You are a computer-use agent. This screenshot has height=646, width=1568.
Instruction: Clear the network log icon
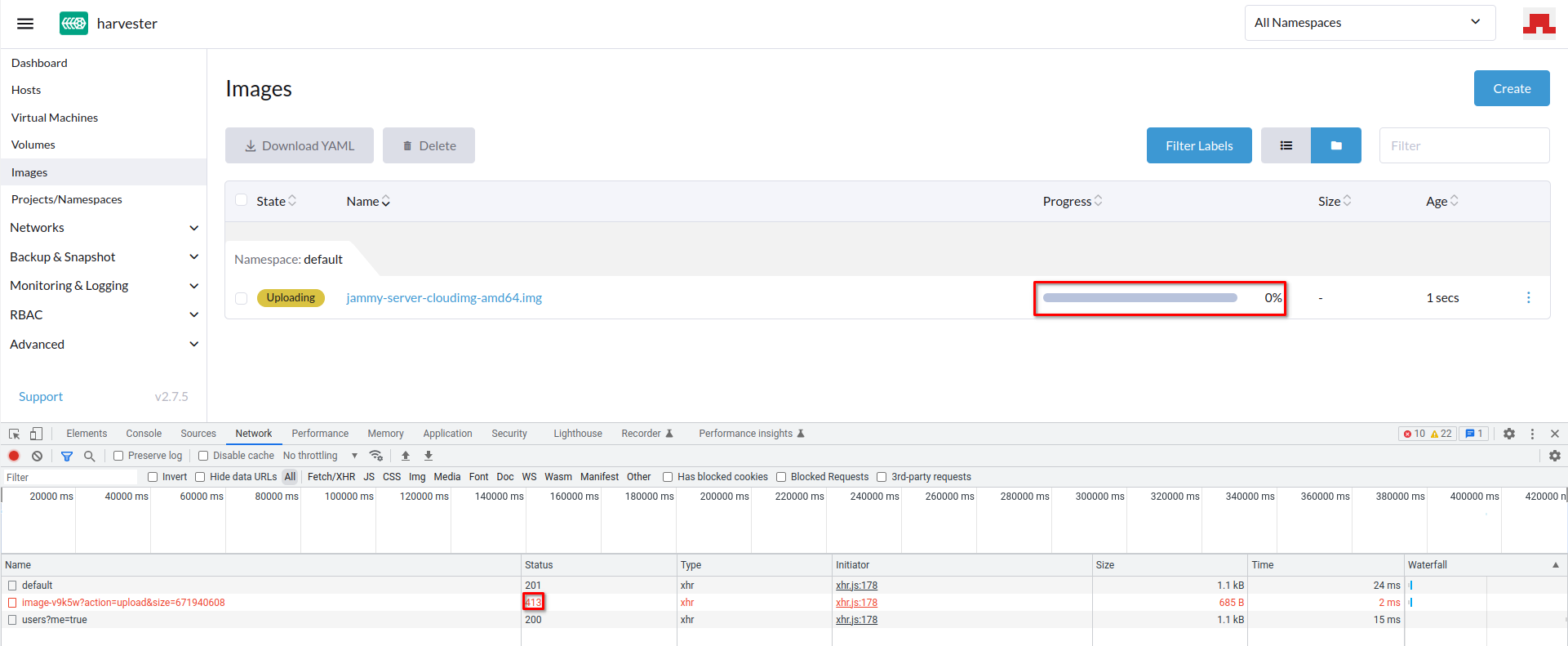(37, 456)
